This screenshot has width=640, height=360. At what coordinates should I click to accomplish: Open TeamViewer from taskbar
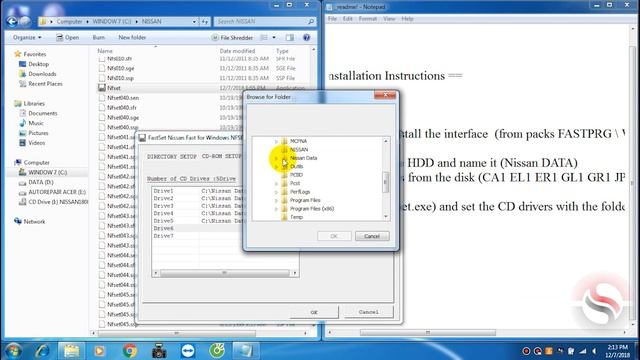tap(188, 351)
